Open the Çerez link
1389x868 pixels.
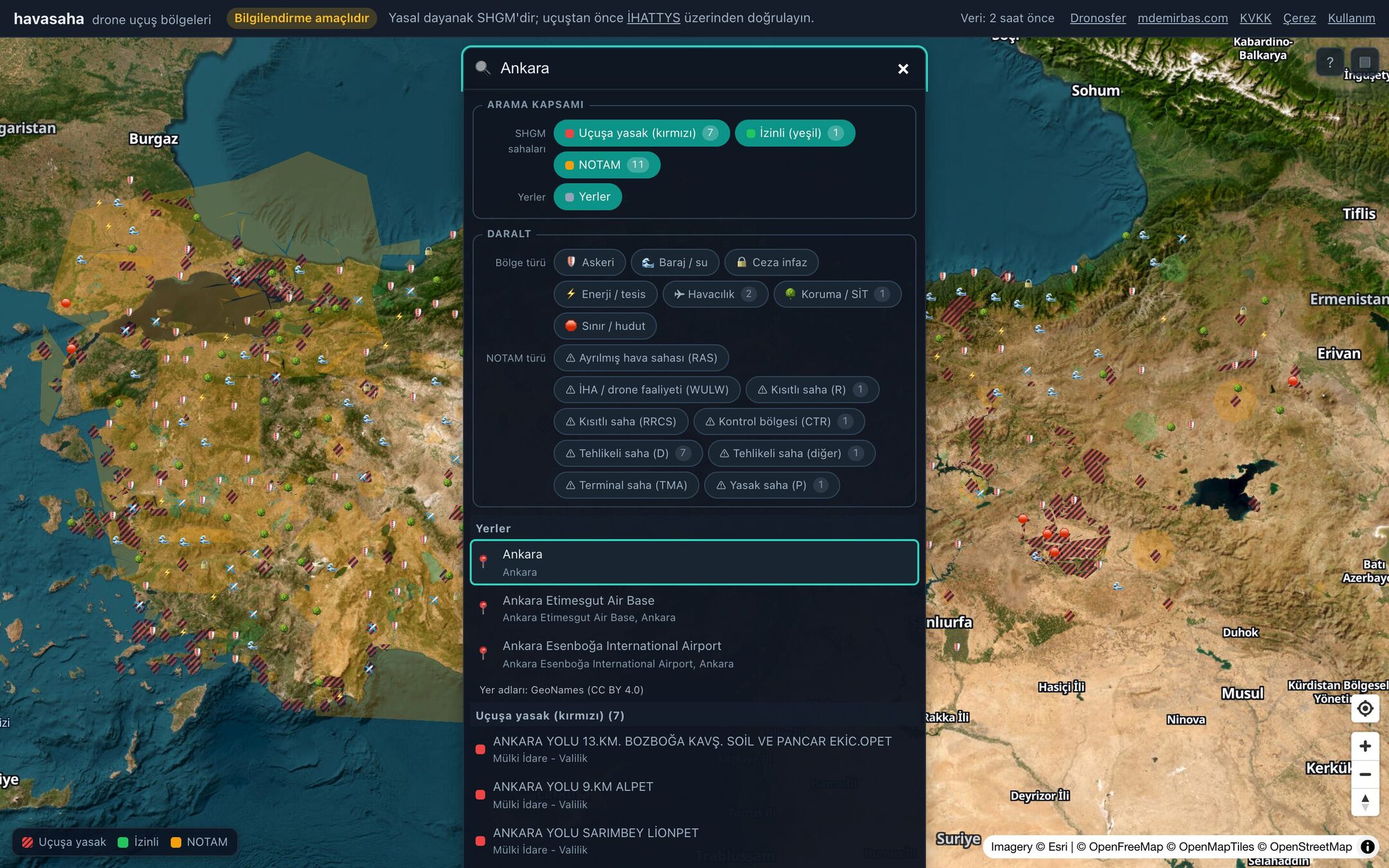1300,18
